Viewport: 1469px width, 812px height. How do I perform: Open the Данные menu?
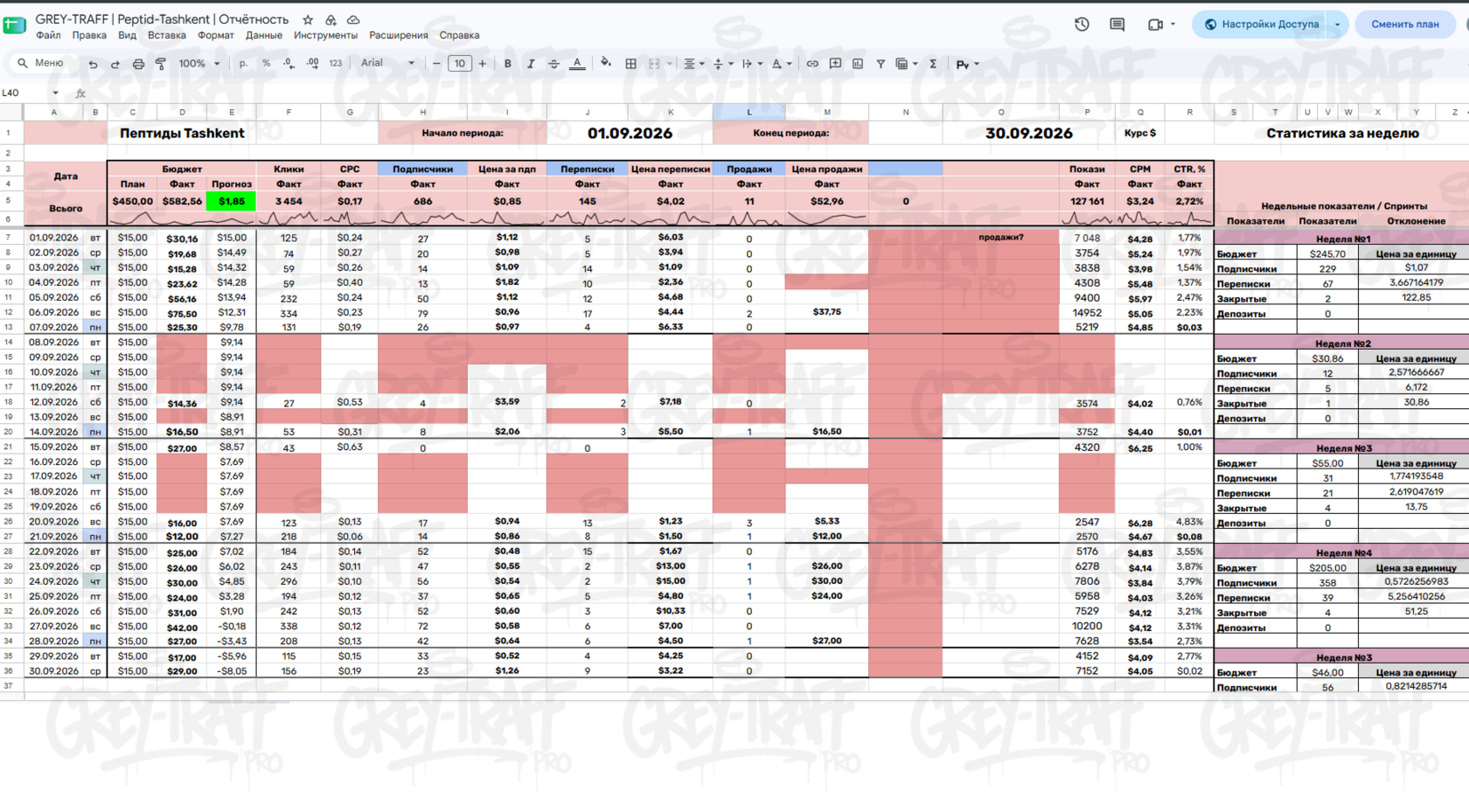tap(264, 36)
